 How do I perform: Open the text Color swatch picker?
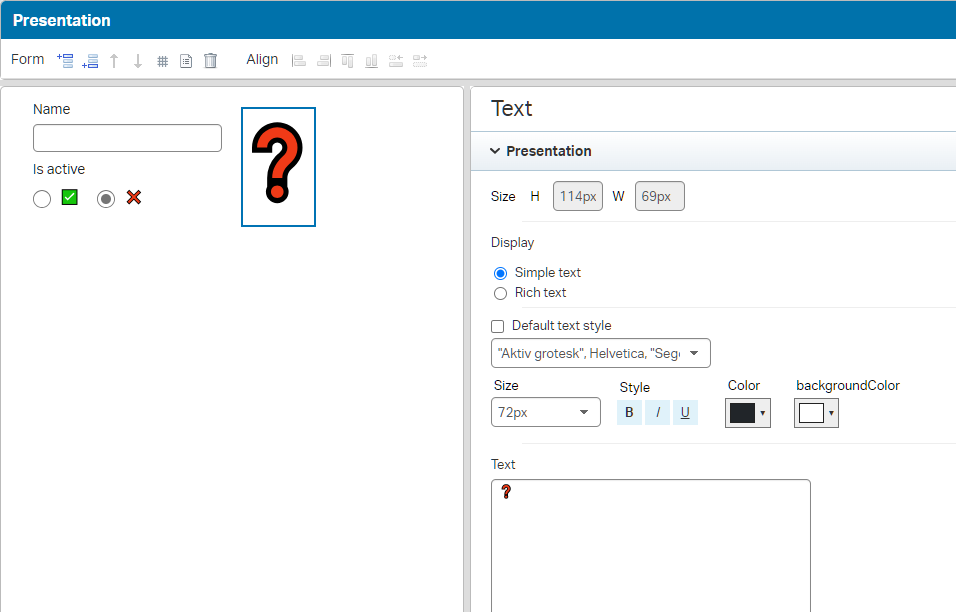point(747,413)
